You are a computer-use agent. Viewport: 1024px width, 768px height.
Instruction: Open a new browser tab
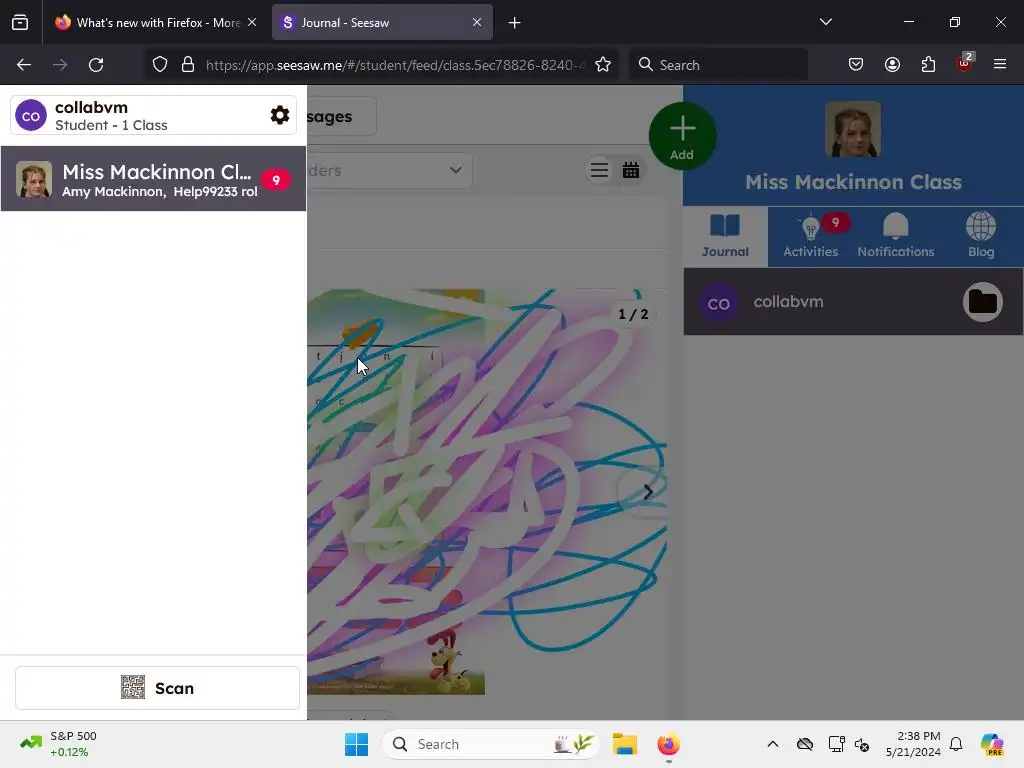coord(515,23)
